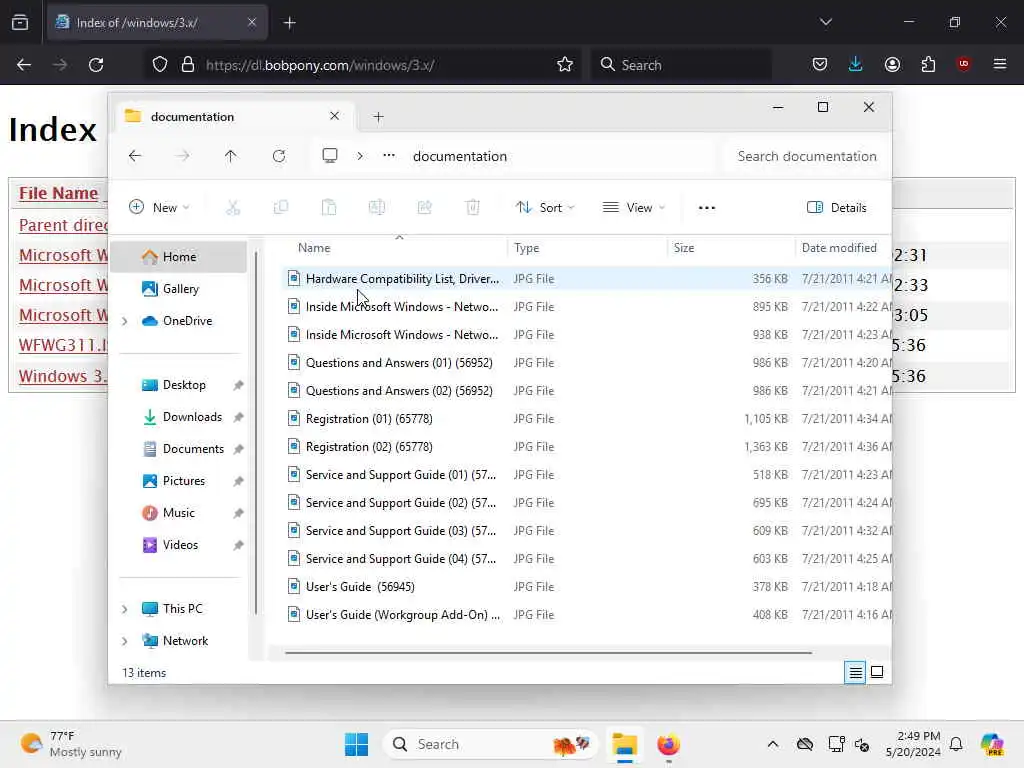
Task: Switch to large thumbnails view icon in status bar
Action: 877,672
